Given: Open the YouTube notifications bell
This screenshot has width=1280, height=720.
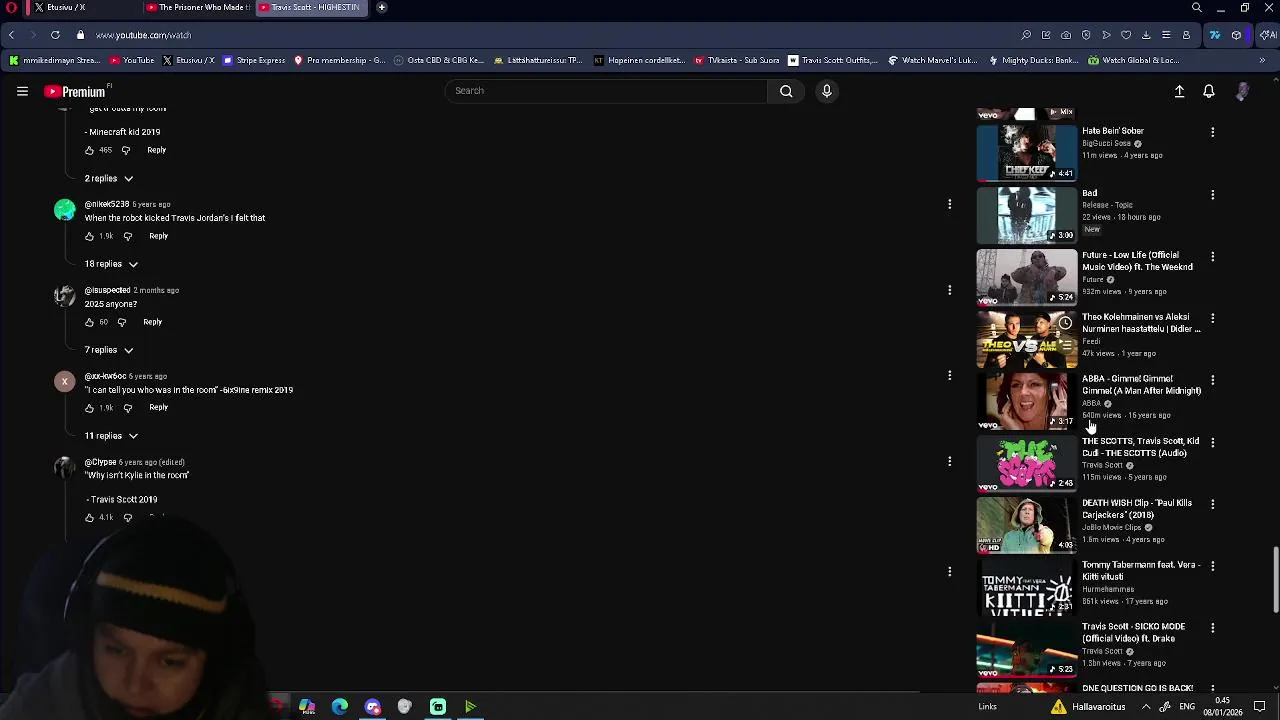Looking at the screenshot, I should pyautogui.click(x=1209, y=91).
